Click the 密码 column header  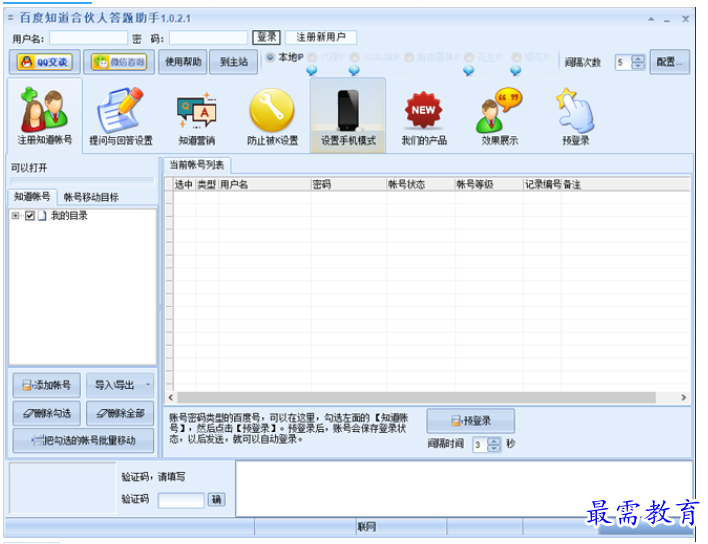coord(349,185)
